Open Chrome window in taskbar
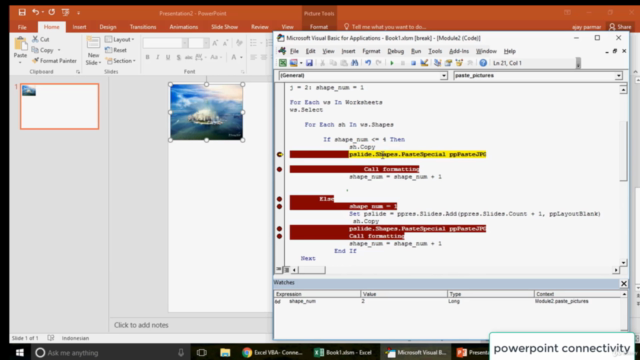Image resolution: width=640 pixels, height=360 pixels. click(x=272, y=352)
